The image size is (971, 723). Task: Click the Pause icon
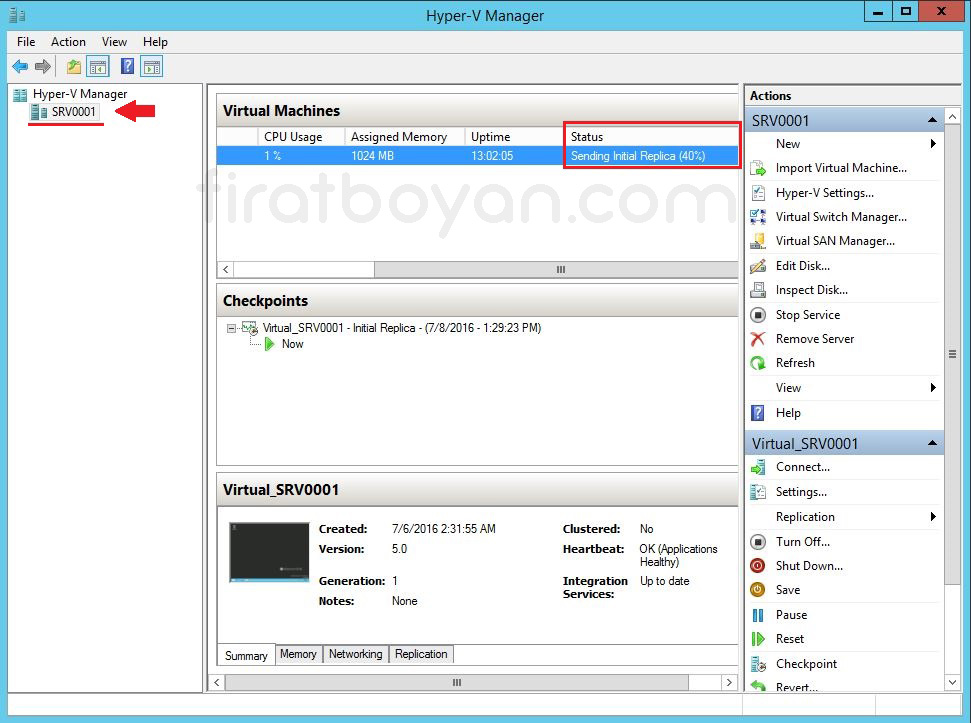point(758,615)
